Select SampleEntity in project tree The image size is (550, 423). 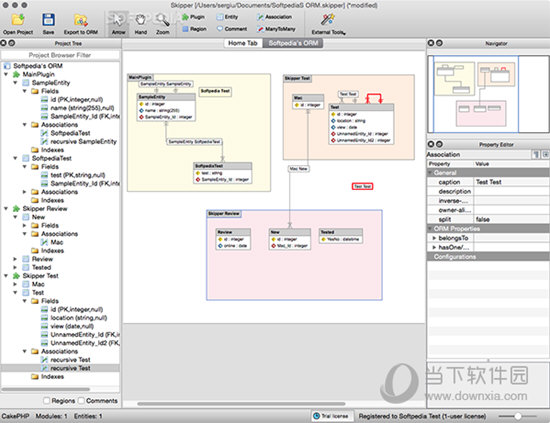pos(51,83)
